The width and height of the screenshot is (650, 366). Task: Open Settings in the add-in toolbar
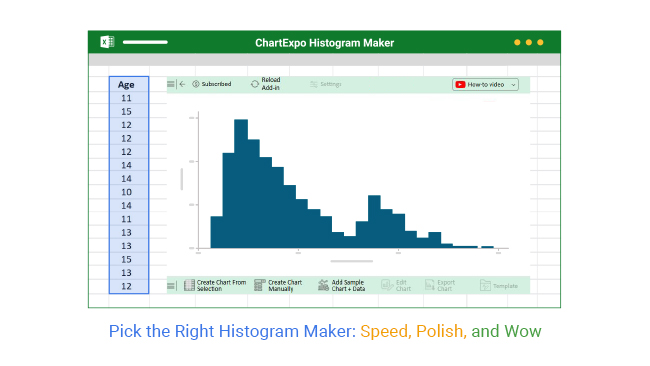click(325, 84)
